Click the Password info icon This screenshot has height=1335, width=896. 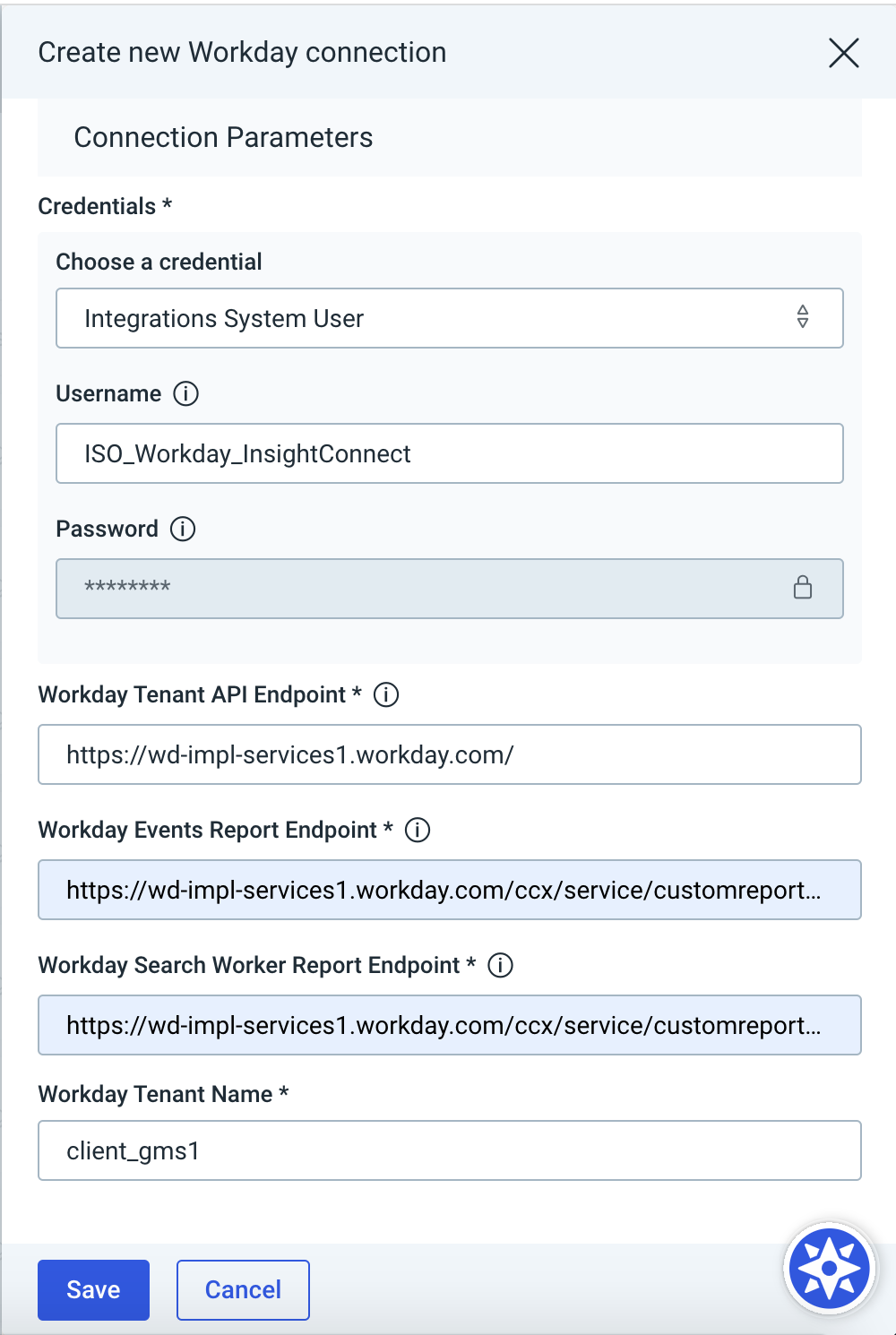[x=183, y=529]
